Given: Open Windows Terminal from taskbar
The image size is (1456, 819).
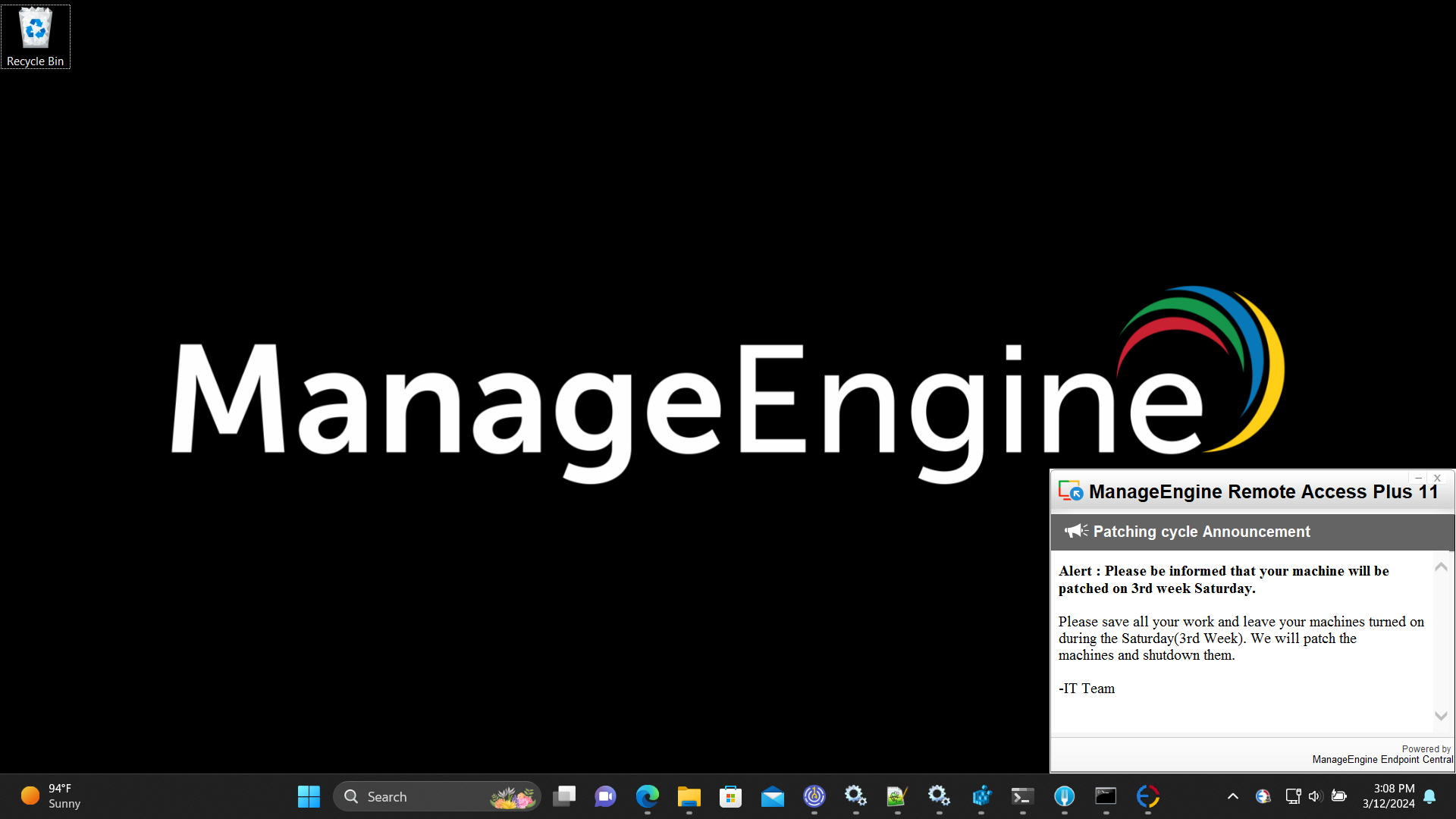Looking at the screenshot, I should coord(1022,796).
